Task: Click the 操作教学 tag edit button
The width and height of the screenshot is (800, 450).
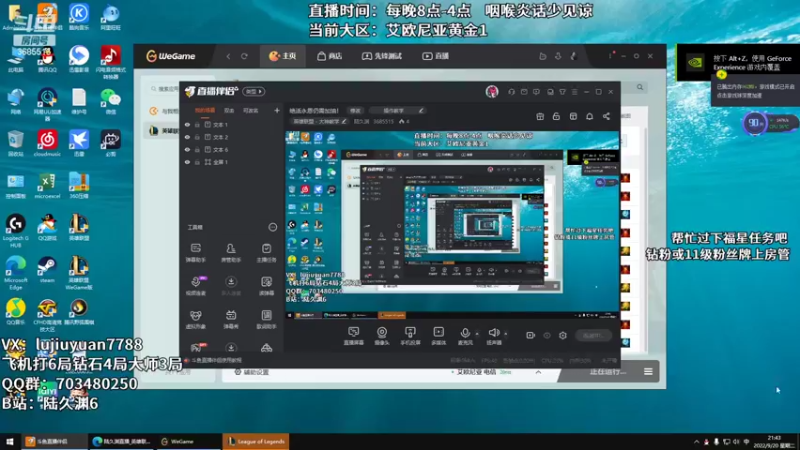Action: click(x=397, y=110)
